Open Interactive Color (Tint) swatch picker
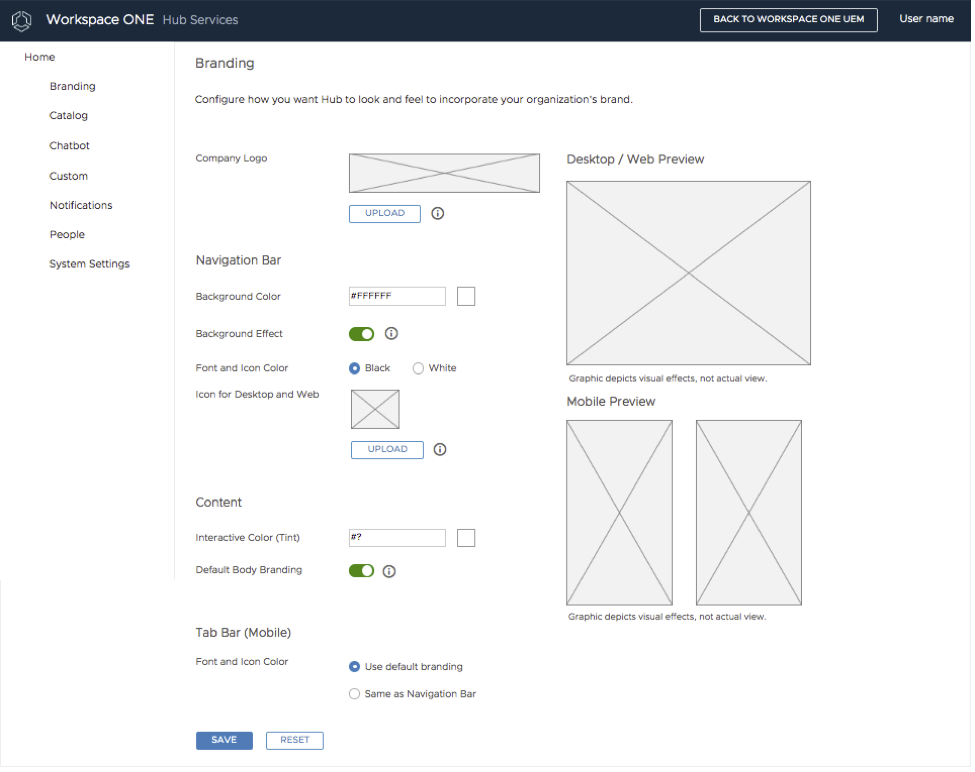 468,540
